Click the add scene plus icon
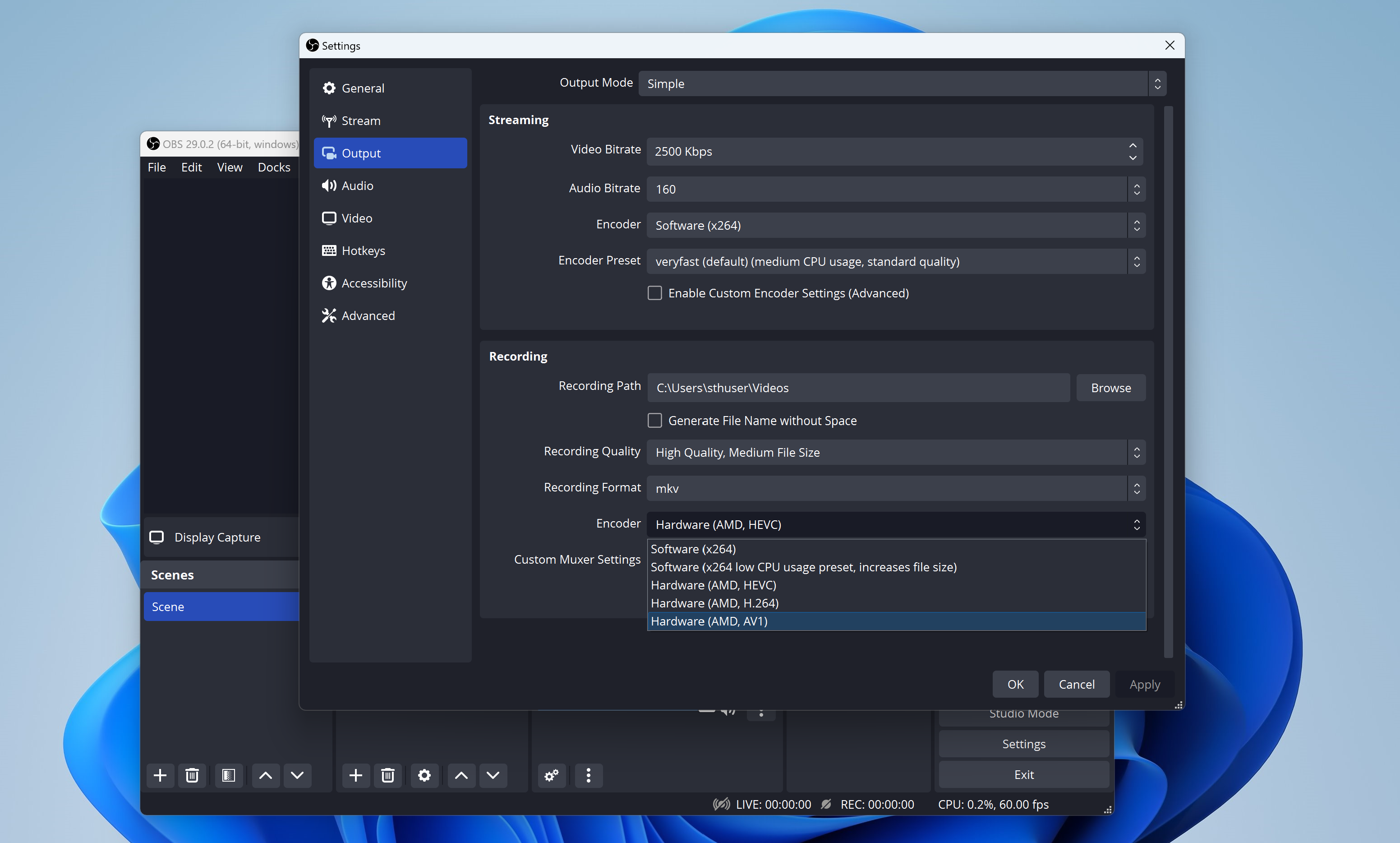1400x843 pixels. pyautogui.click(x=160, y=775)
